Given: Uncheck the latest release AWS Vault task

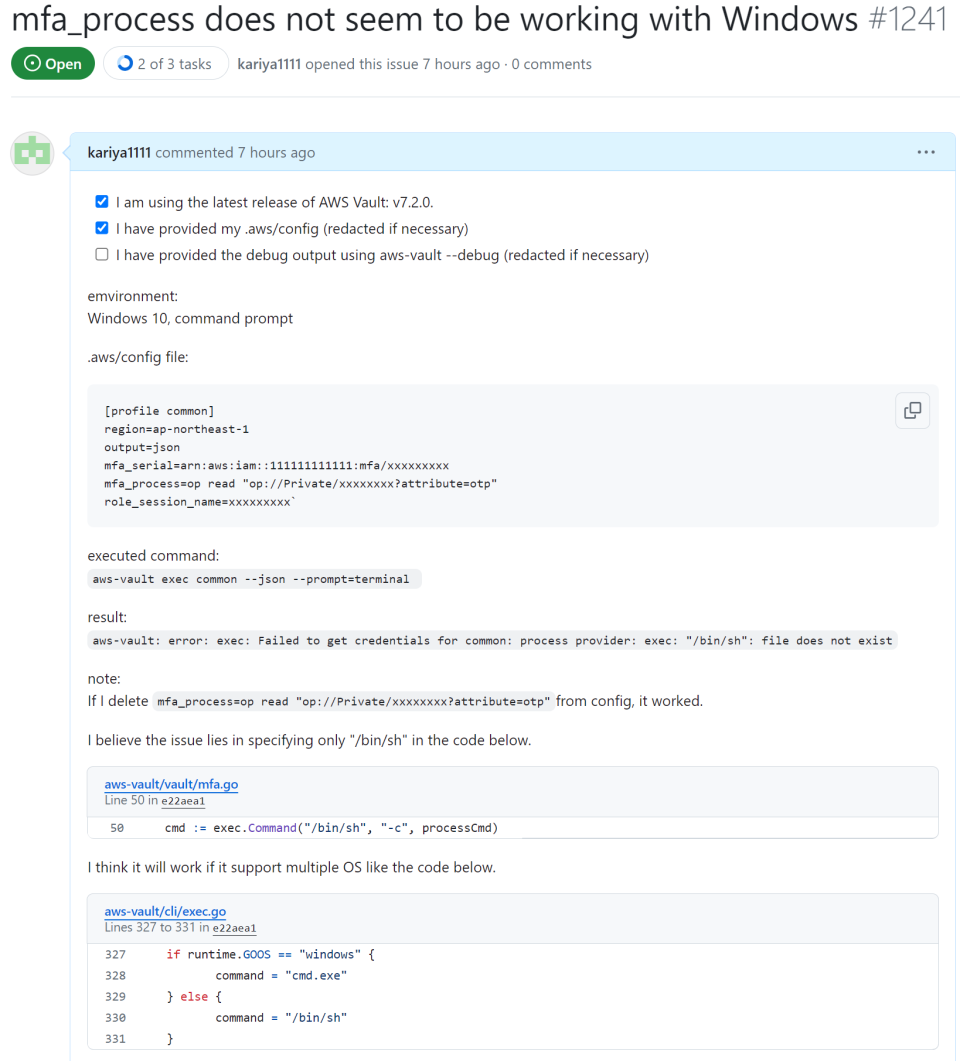Looking at the screenshot, I should click(x=101, y=201).
